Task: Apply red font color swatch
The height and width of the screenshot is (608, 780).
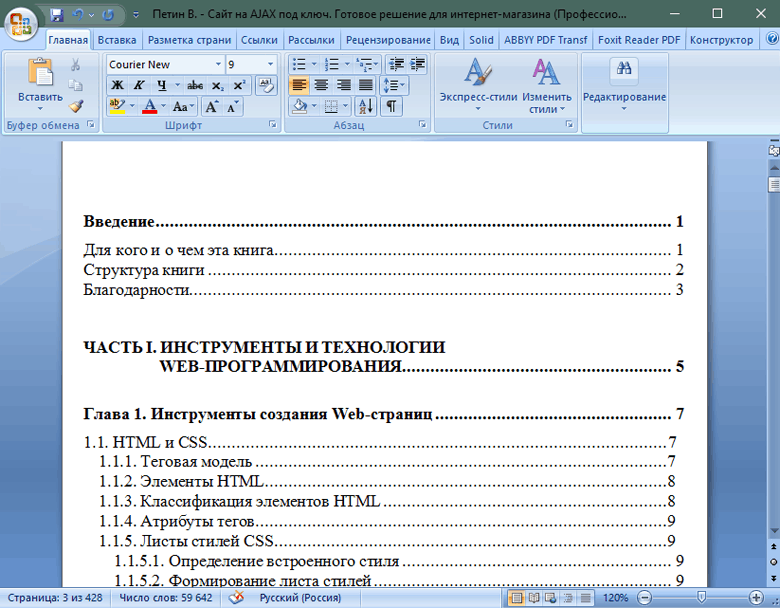Action: 150,106
